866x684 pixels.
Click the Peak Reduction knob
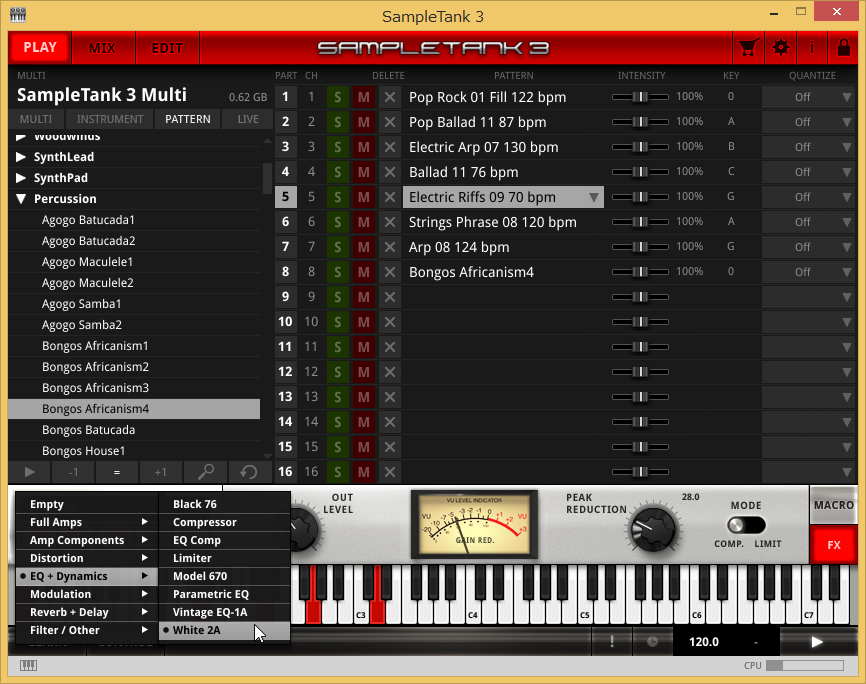click(x=653, y=528)
